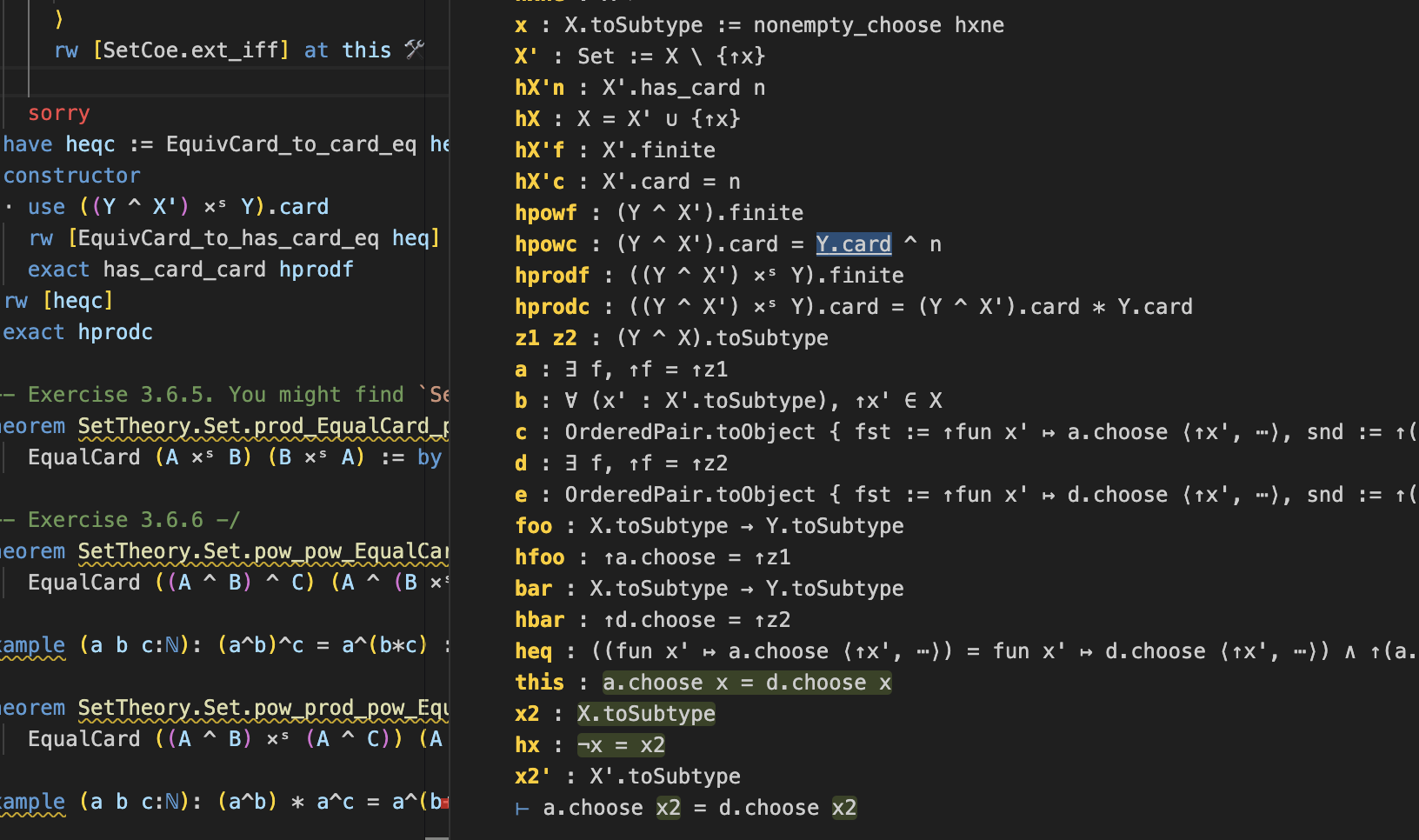Click the SetTheory.Set.pow_prod_pow theorem name
The height and width of the screenshot is (840, 1419).
point(263,708)
